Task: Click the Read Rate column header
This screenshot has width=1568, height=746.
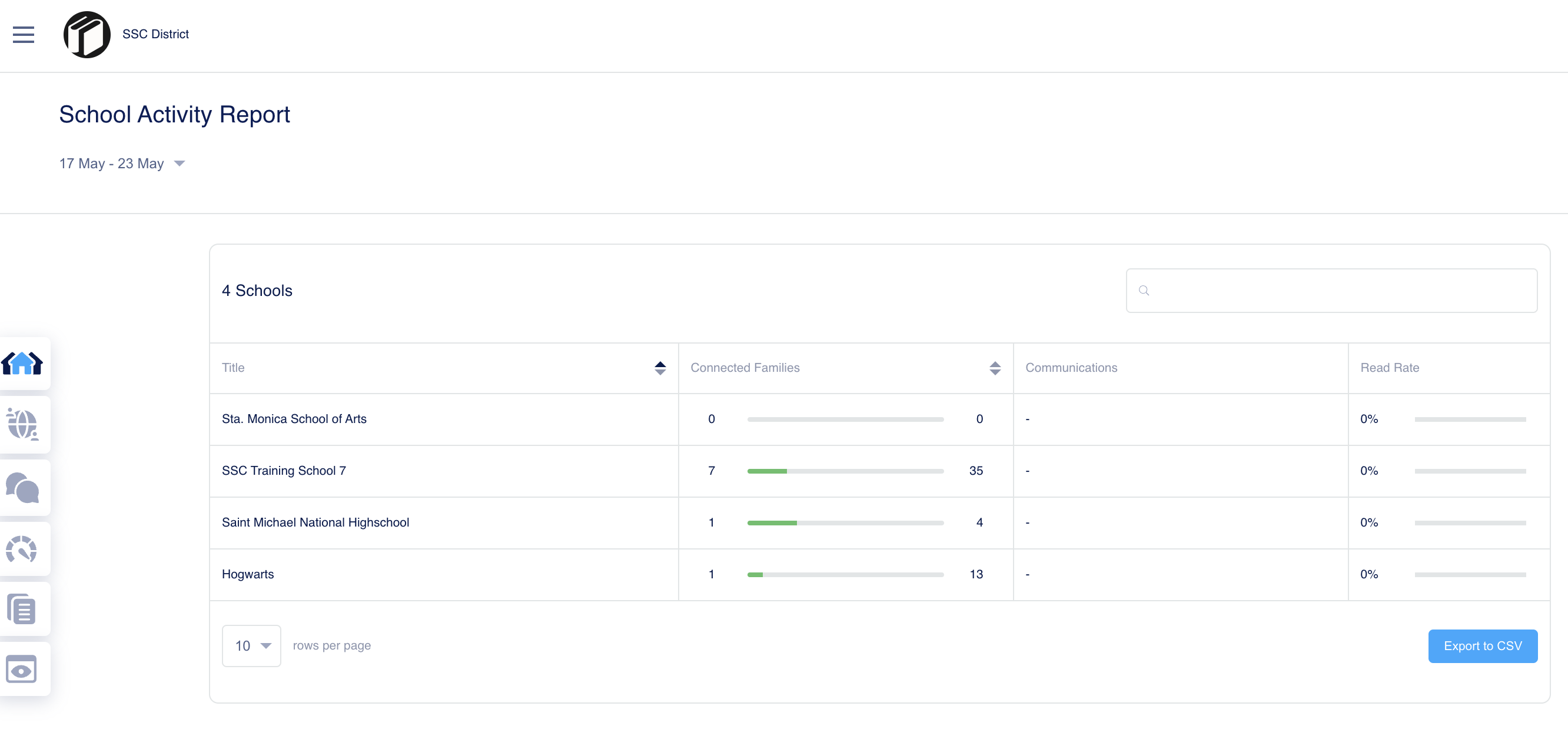Action: tap(1390, 368)
